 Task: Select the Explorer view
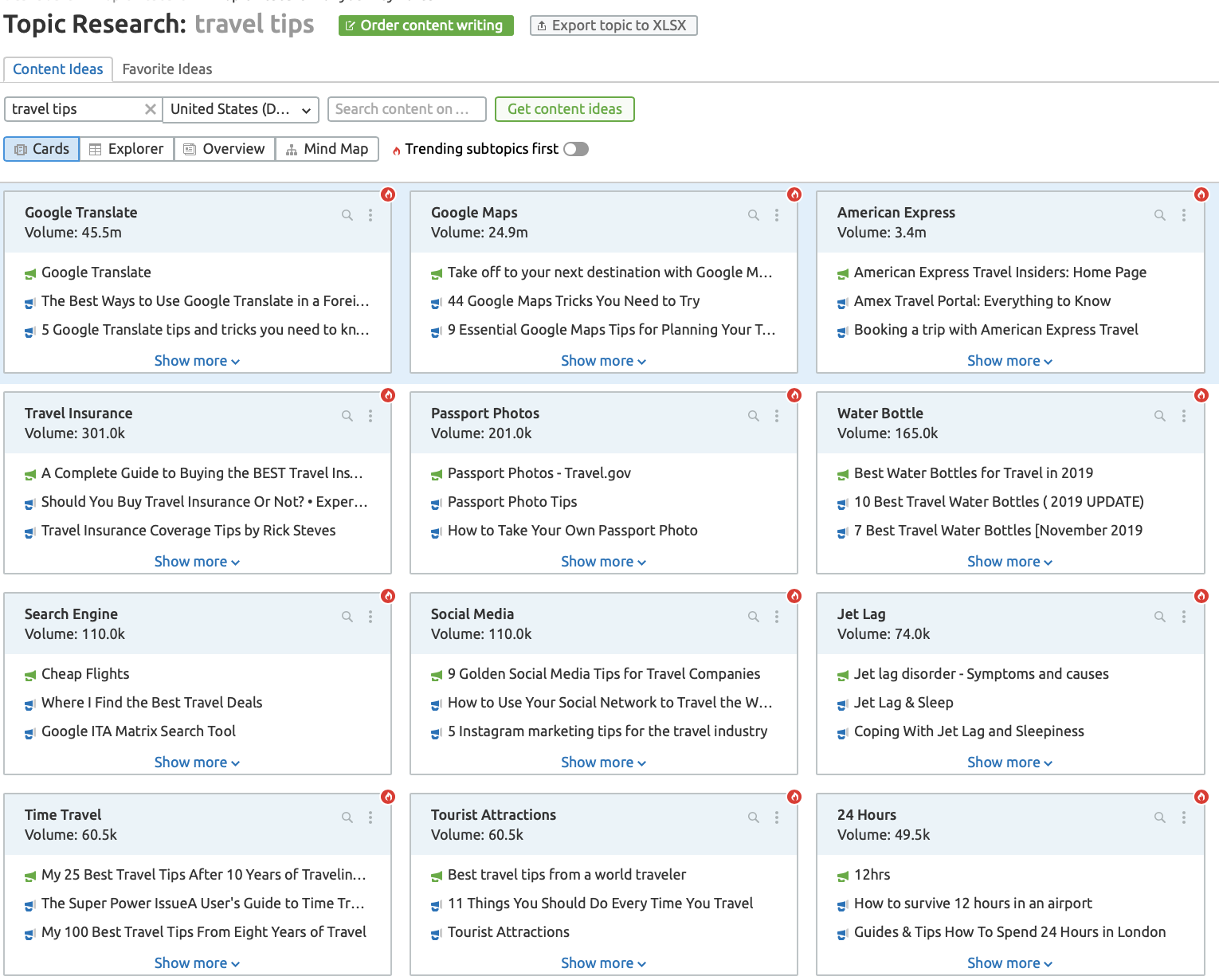point(127,149)
